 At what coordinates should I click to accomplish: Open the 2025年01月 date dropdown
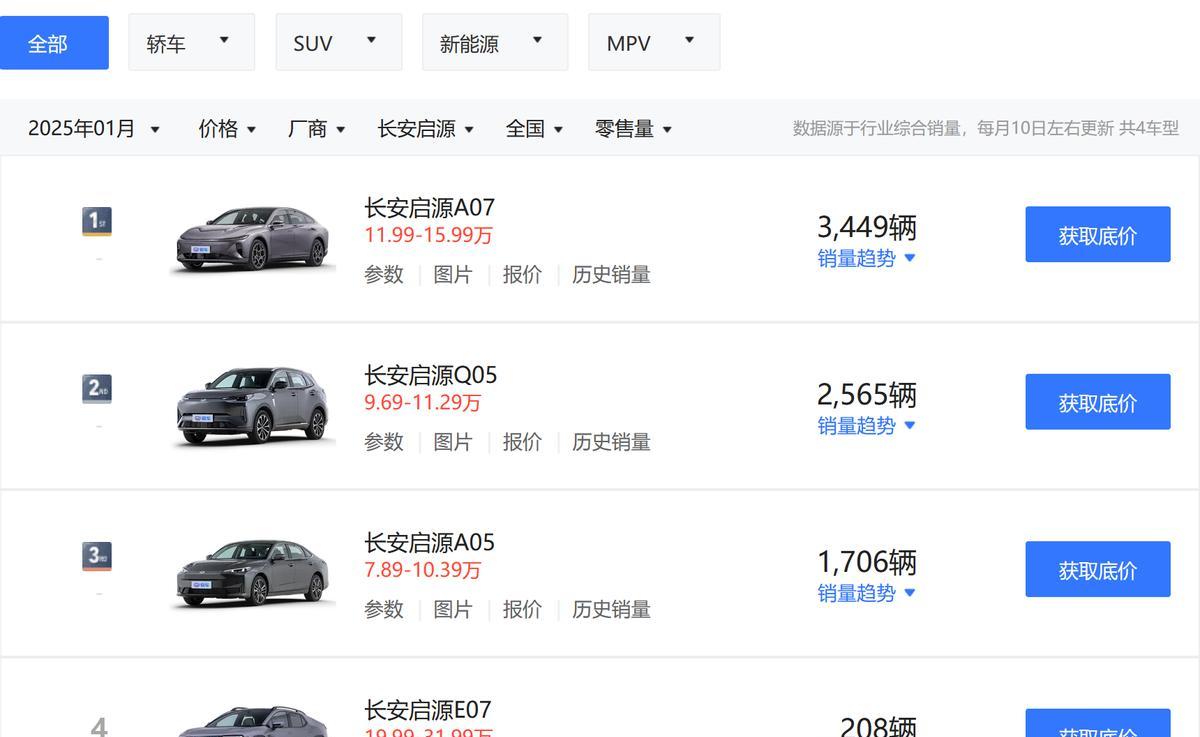tap(94, 129)
